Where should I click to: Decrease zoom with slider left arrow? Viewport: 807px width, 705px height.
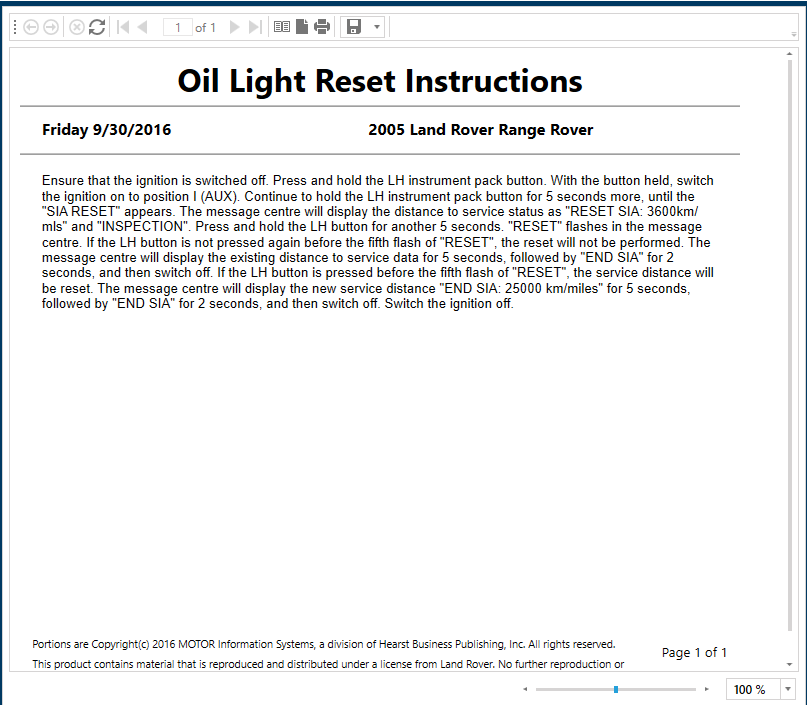(525, 689)
